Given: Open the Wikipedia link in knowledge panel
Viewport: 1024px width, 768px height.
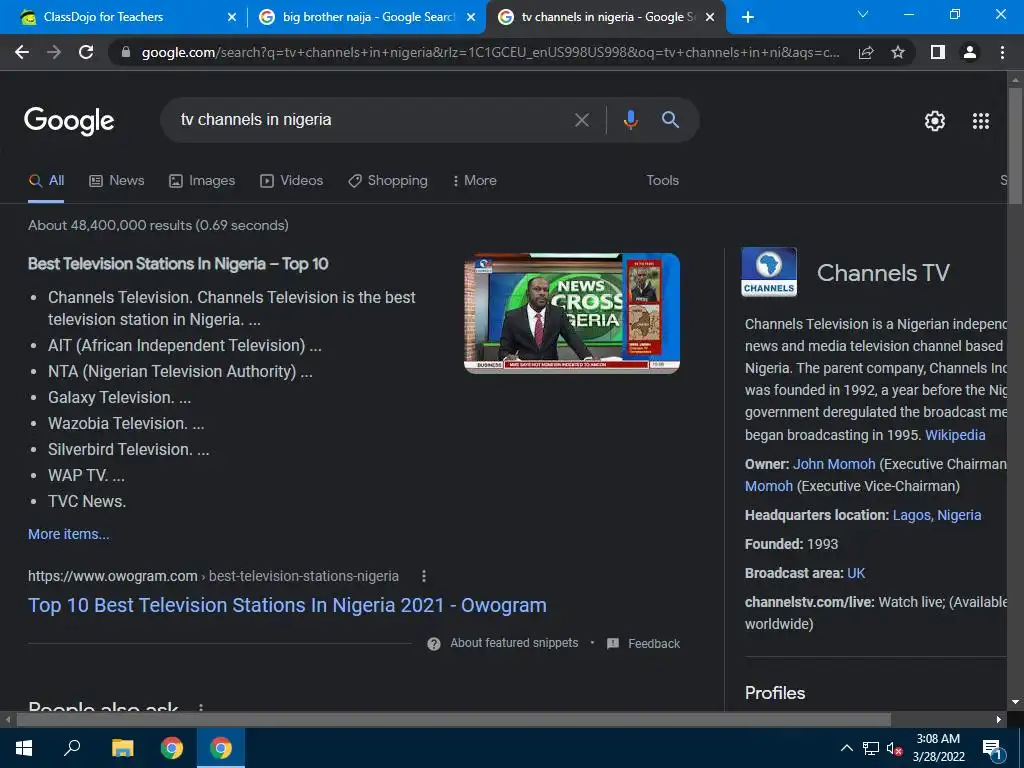Looking at the screenshot, I should pos(955,435).
